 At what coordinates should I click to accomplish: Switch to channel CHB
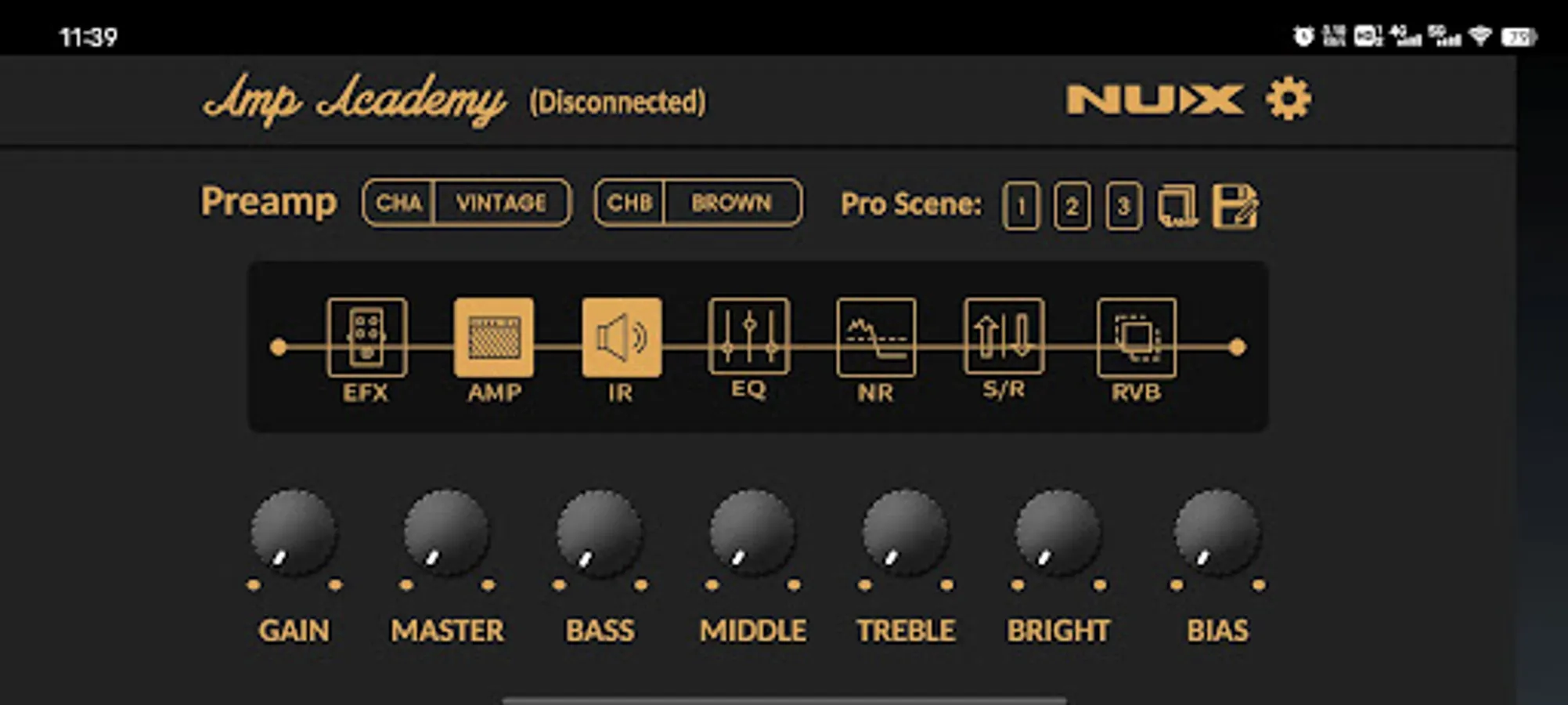(x=629, y=203)
